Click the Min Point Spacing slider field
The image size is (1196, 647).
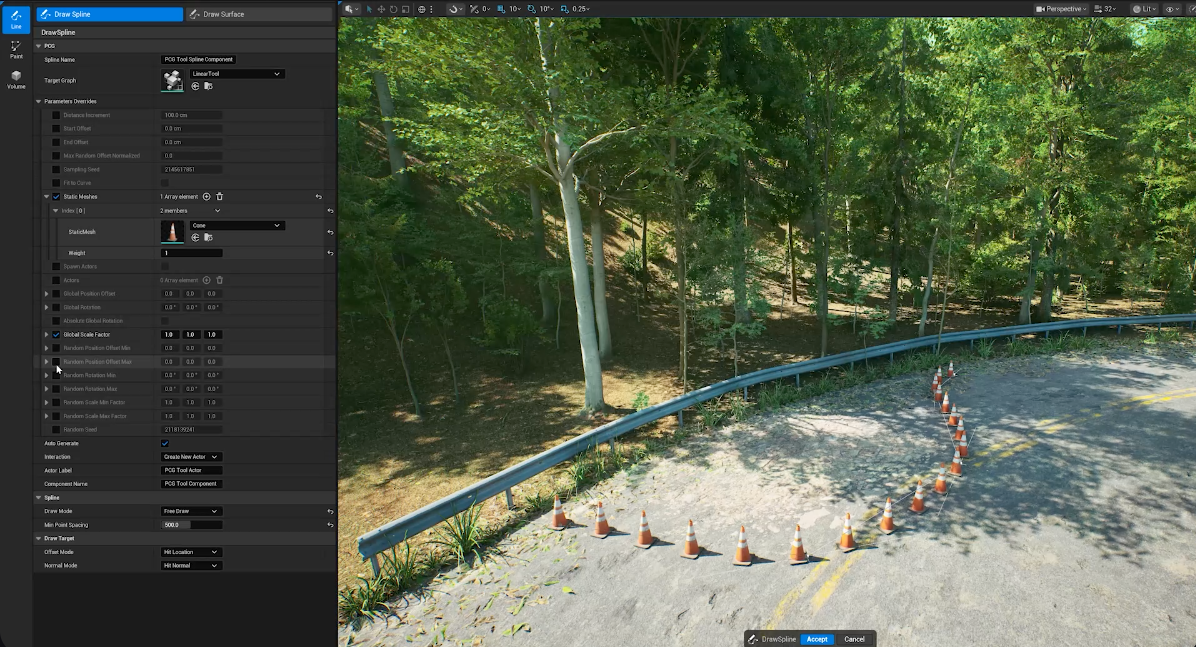pos(191,525)
